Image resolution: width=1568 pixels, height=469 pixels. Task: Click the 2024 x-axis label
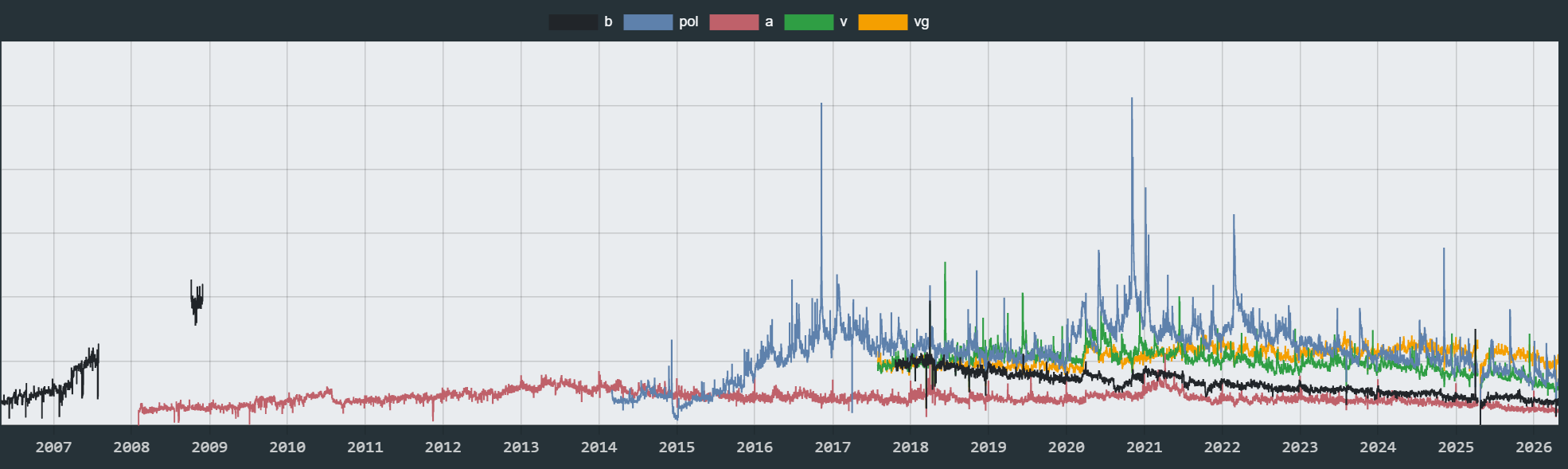[x=1378, y=447]
